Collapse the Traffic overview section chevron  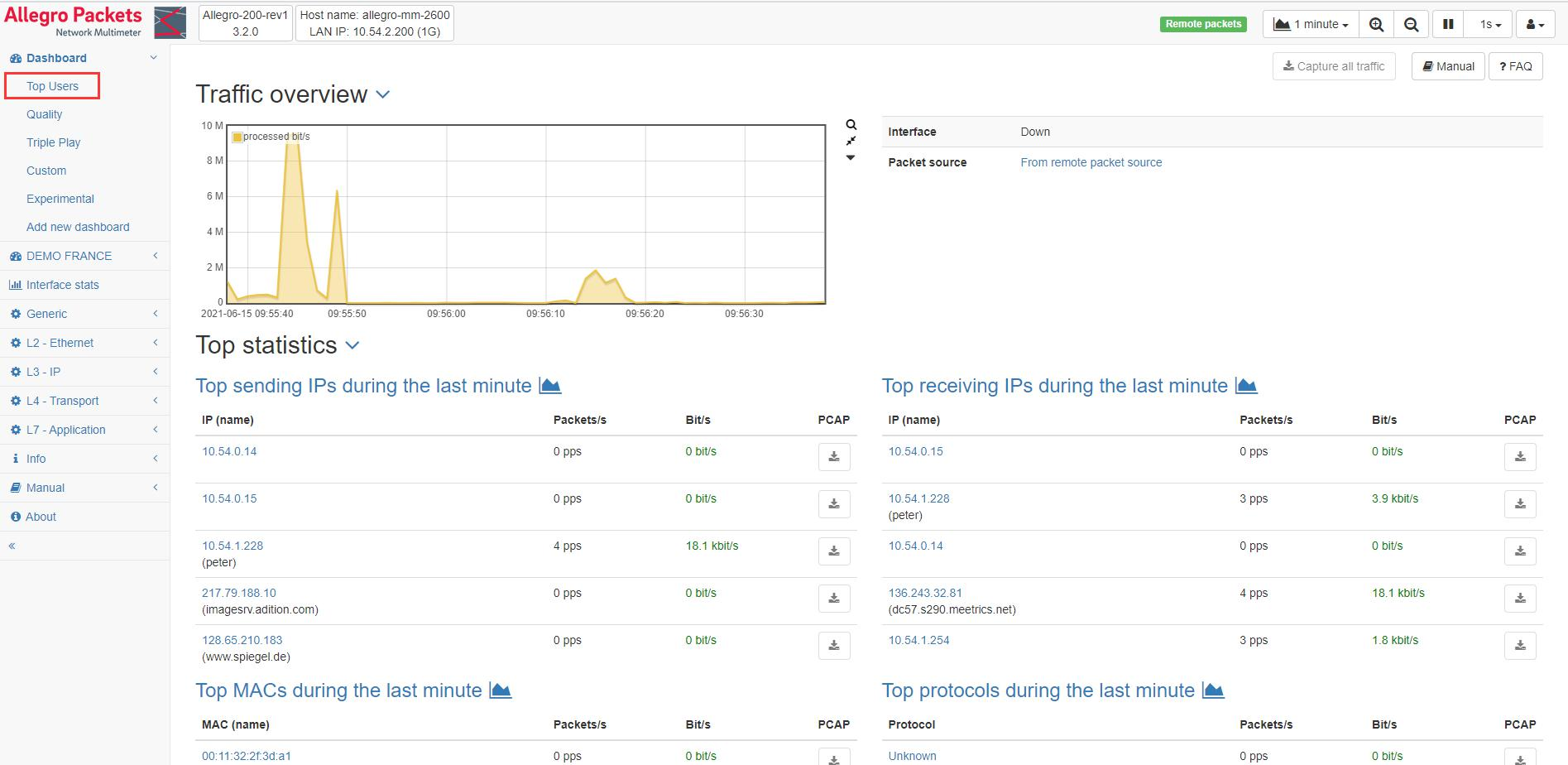point(382,95)
